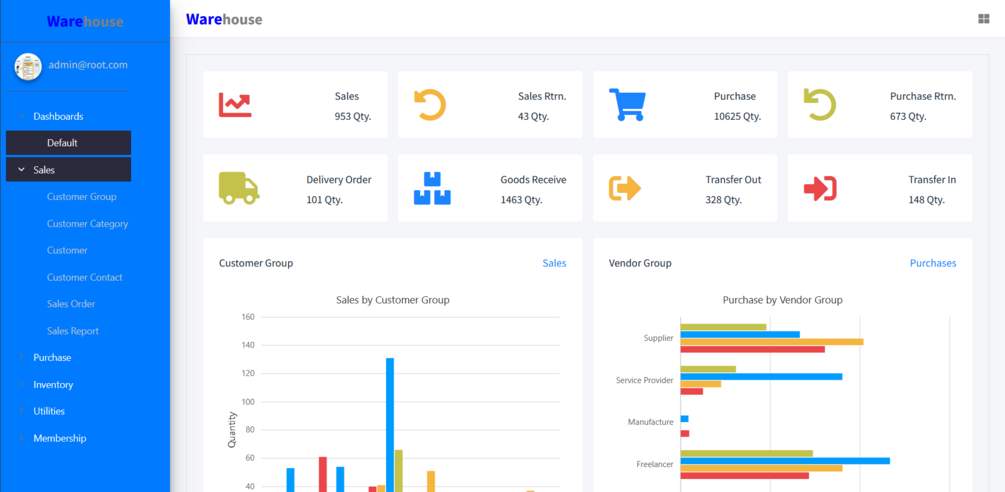1005x492 pixels.
Task: Click the Customer Group card heading
Action: click(256, 263)
